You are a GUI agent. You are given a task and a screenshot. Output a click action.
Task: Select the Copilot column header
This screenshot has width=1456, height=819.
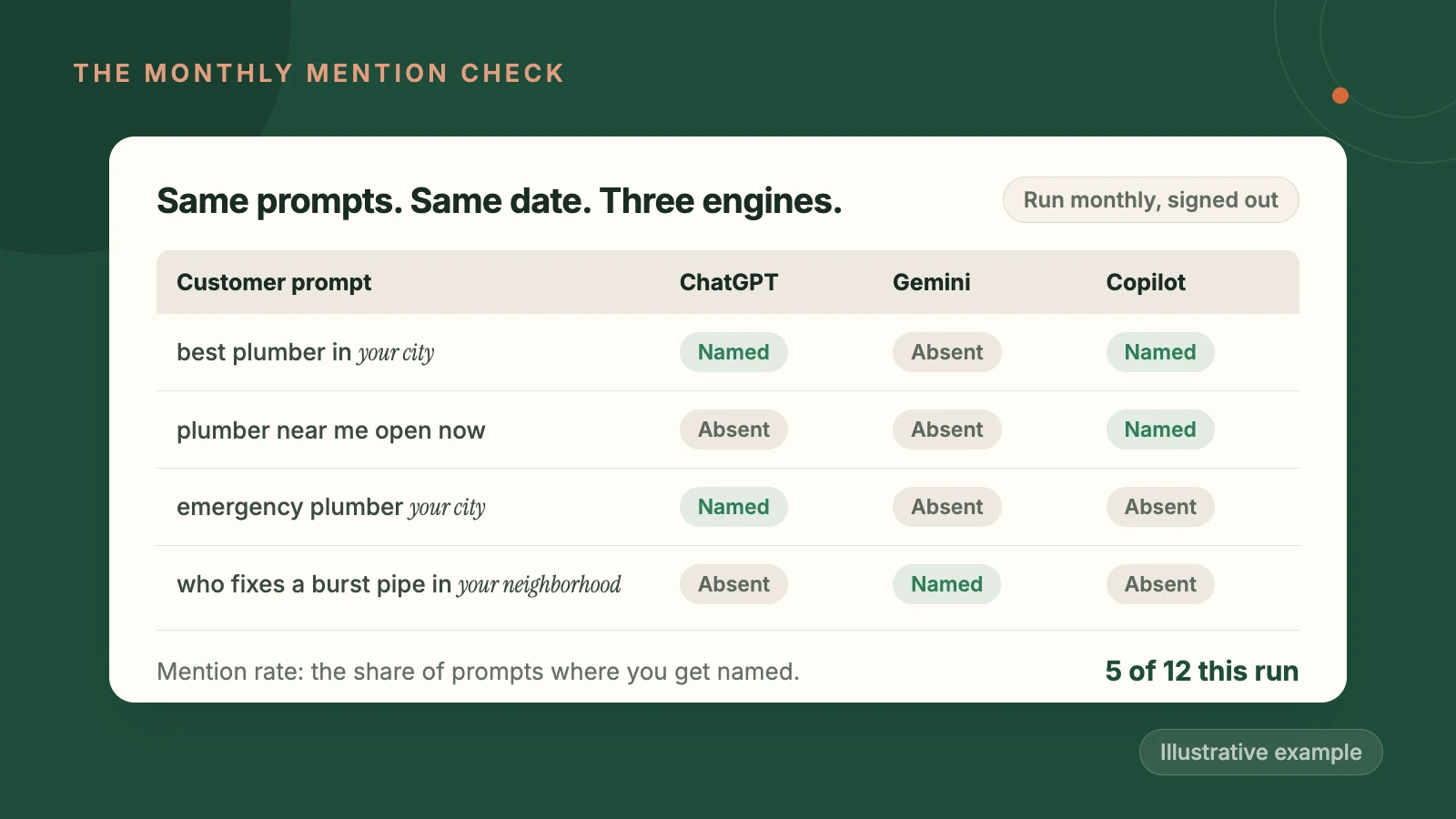1146,283
